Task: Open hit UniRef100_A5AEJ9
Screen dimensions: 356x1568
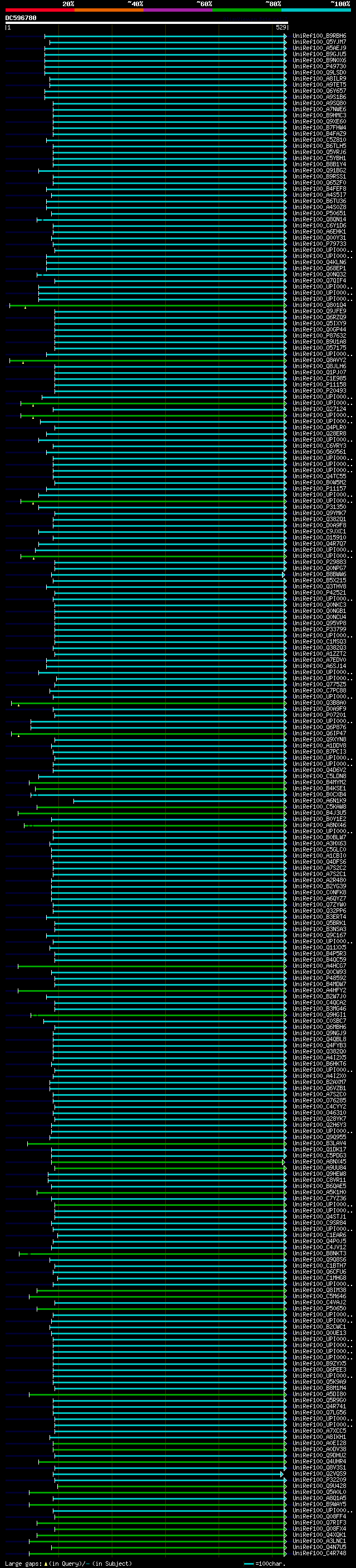Action: point(319,48)
